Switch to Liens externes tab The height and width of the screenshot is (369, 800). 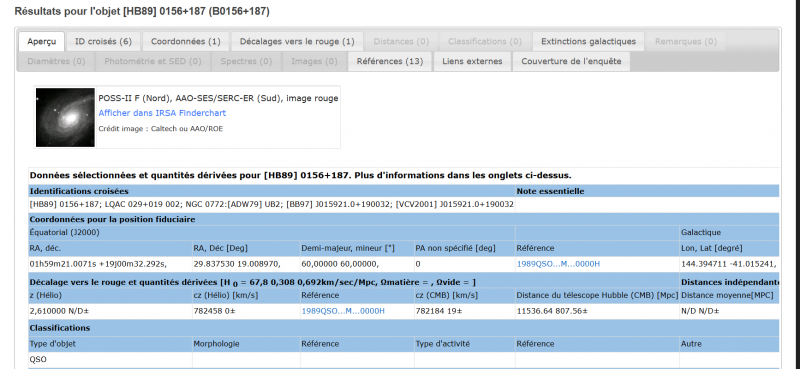click(x=472, y=61)
